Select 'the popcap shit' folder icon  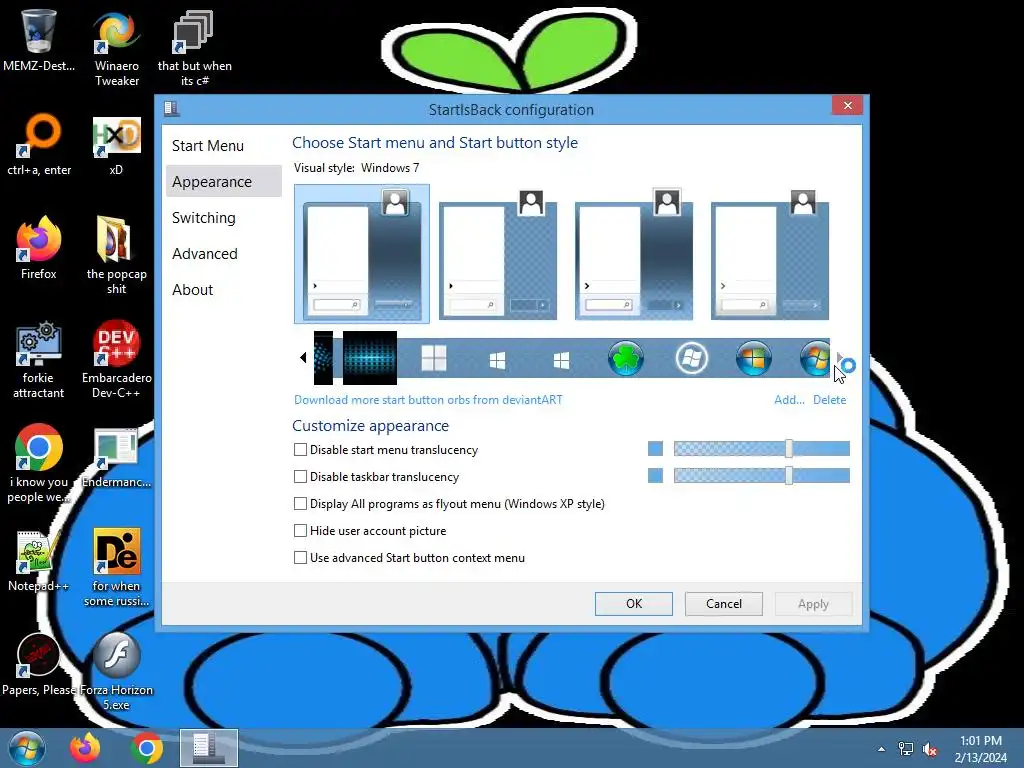click(116, 256)
